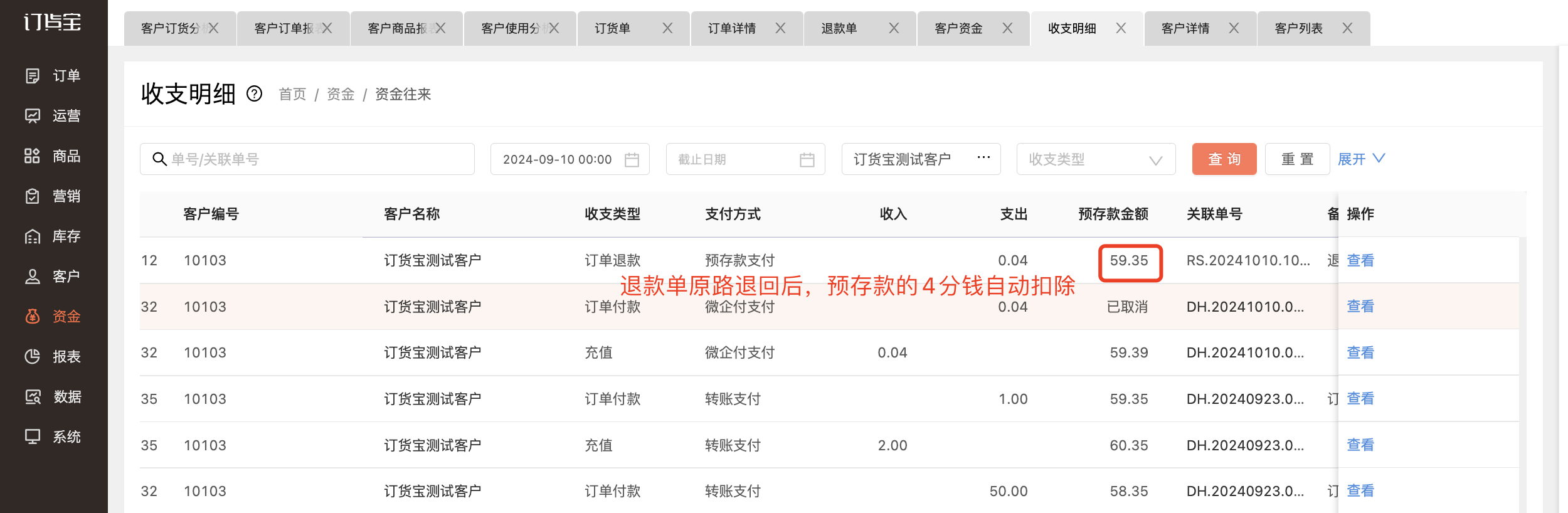Open the 系统 monitor icon
Screen dimensions: 1568x513
tap(33, 437)
